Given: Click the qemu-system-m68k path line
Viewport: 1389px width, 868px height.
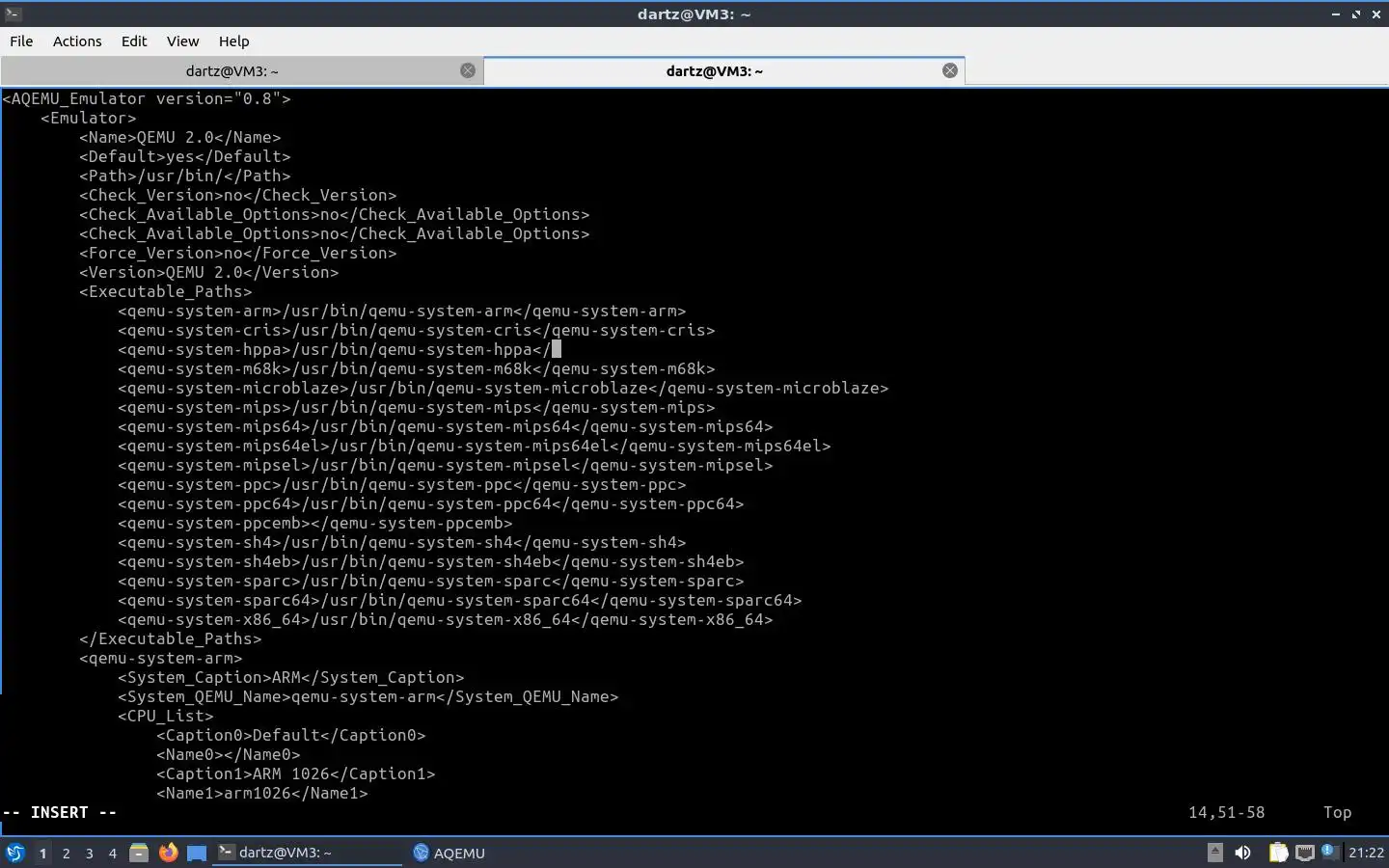Looking at the screenshot, I should (417, 368).
